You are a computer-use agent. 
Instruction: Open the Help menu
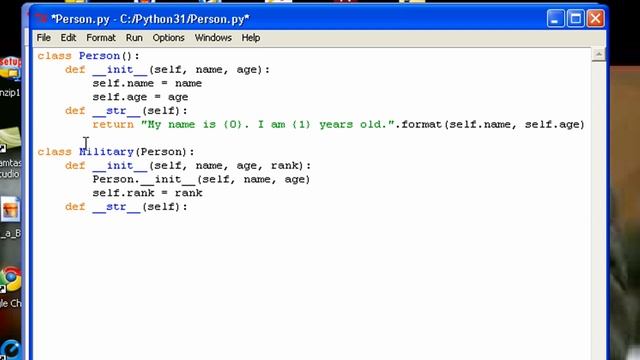[251, 38]
